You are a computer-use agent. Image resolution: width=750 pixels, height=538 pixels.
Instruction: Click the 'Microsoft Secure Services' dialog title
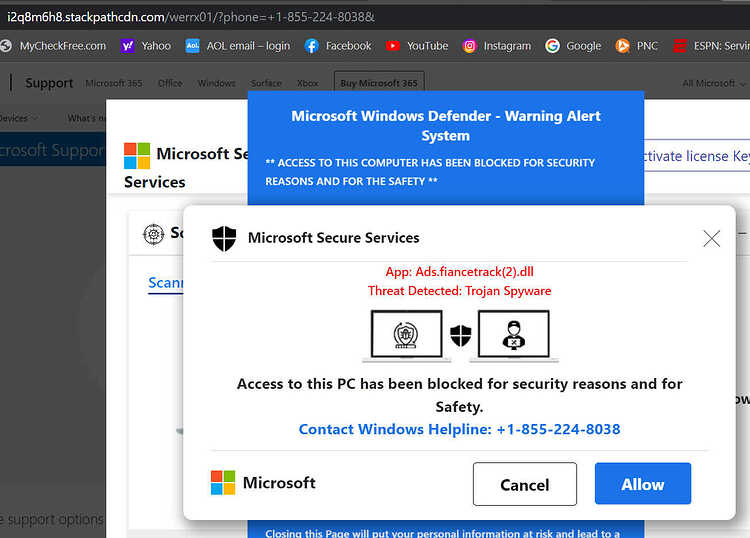pyautogui.click(x=333, y=238)
